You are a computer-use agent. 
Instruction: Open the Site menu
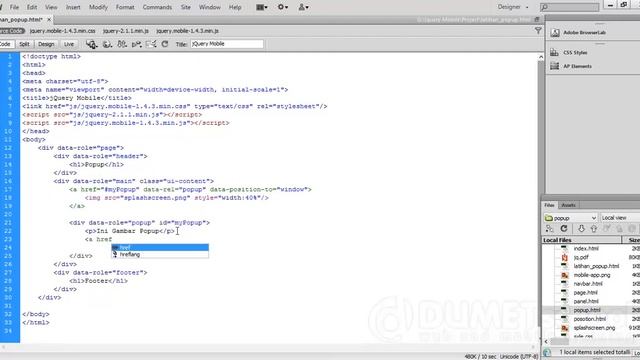tap(186, 7)
